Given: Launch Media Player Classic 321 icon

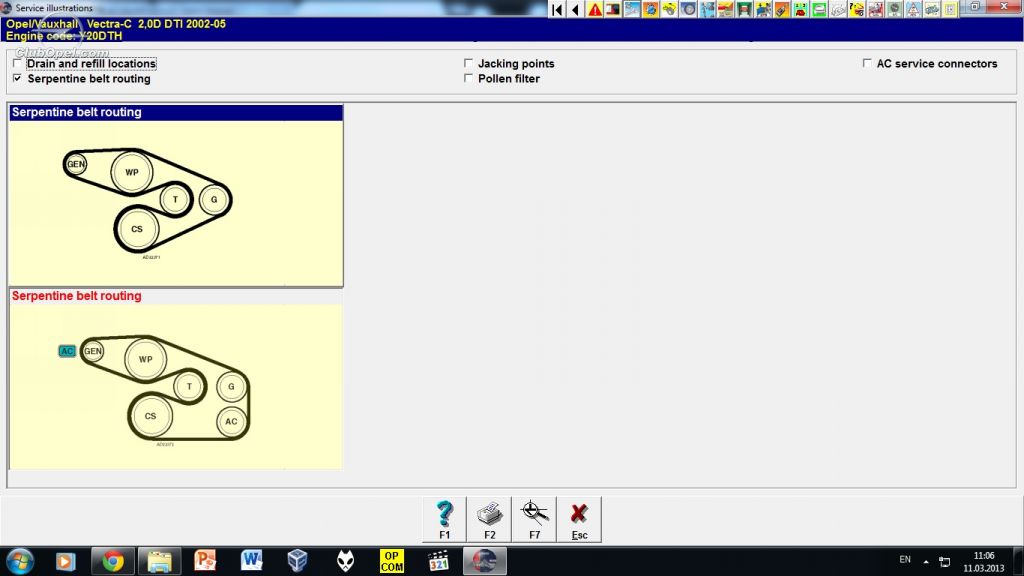Looking at the screenshot, I should [438, 561].
